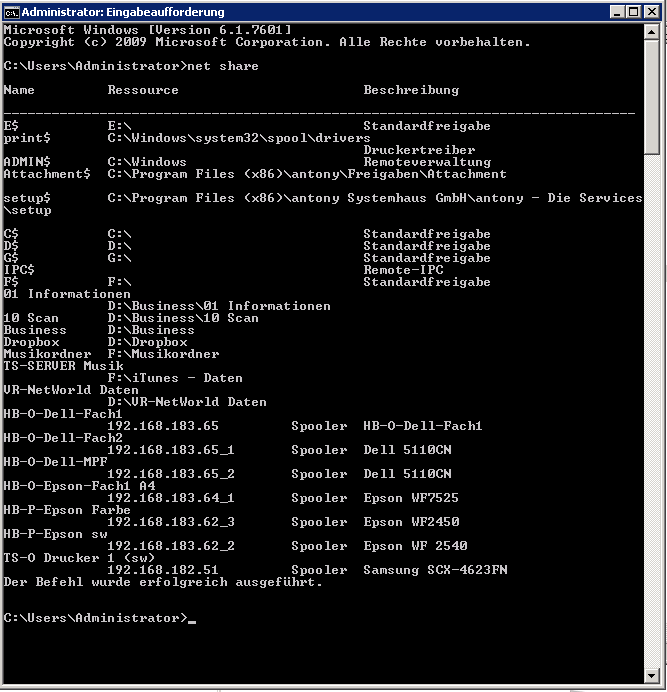Click 'Der Befehl wurde erfolgreich ausgeführt.' line
This screenshot has width=667, height=692.
point(163,582)
